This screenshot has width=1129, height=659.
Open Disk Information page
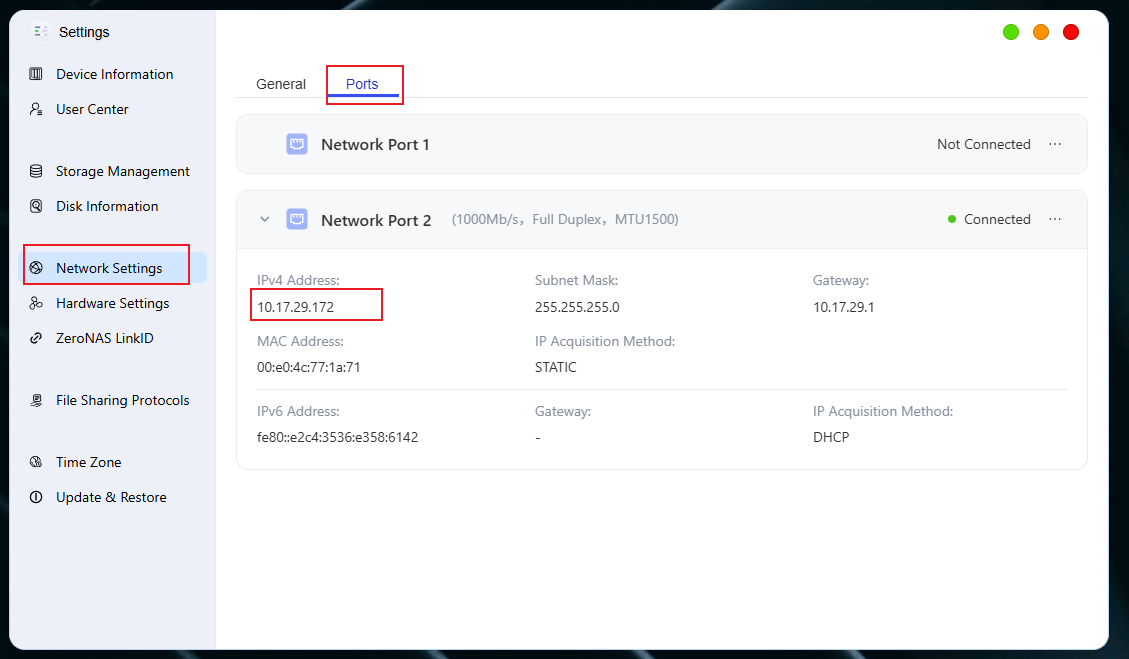point(107,207)
